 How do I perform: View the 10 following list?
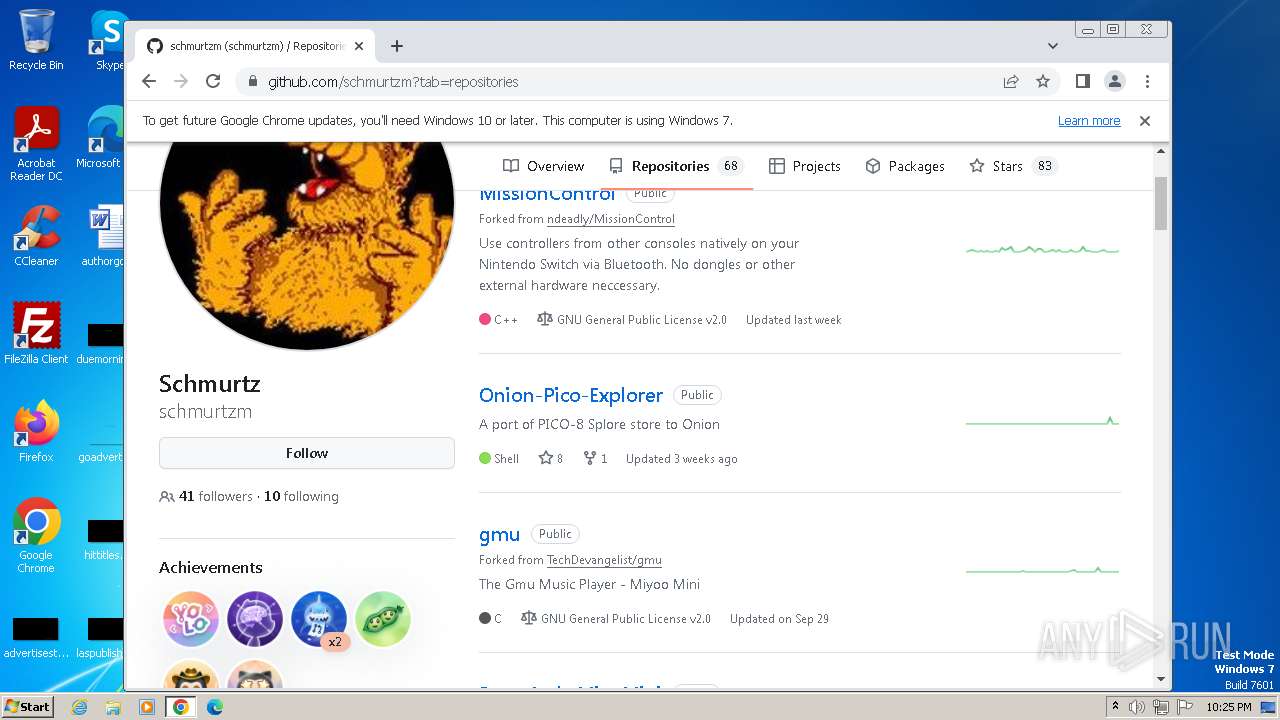(x=301, y=496)
